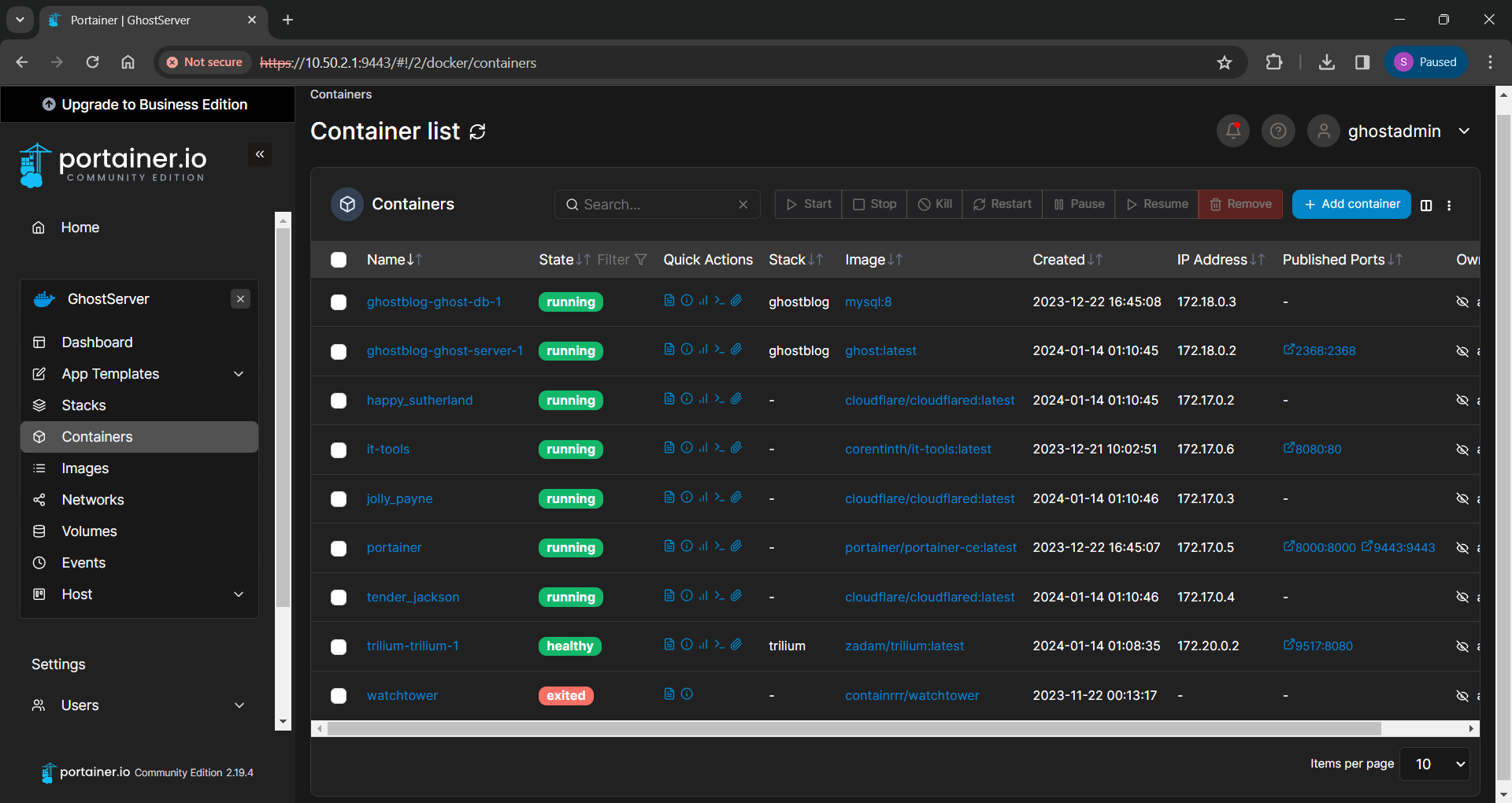
Task: Sort containers by Created column
Action: [x=1067, y=260]
